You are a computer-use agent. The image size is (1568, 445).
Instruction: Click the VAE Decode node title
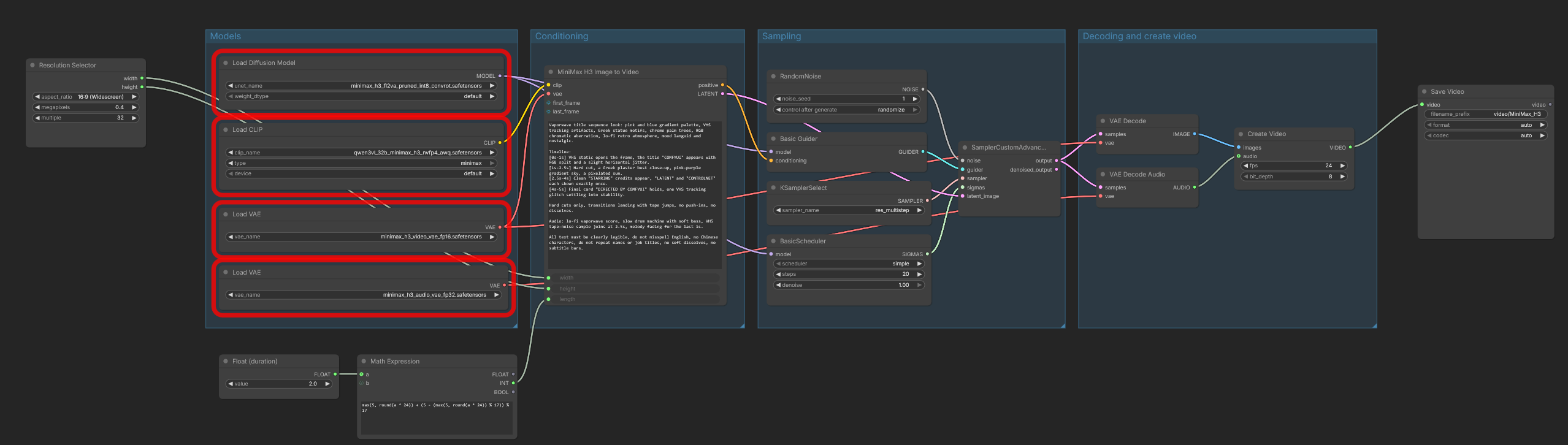[1128, 121]
